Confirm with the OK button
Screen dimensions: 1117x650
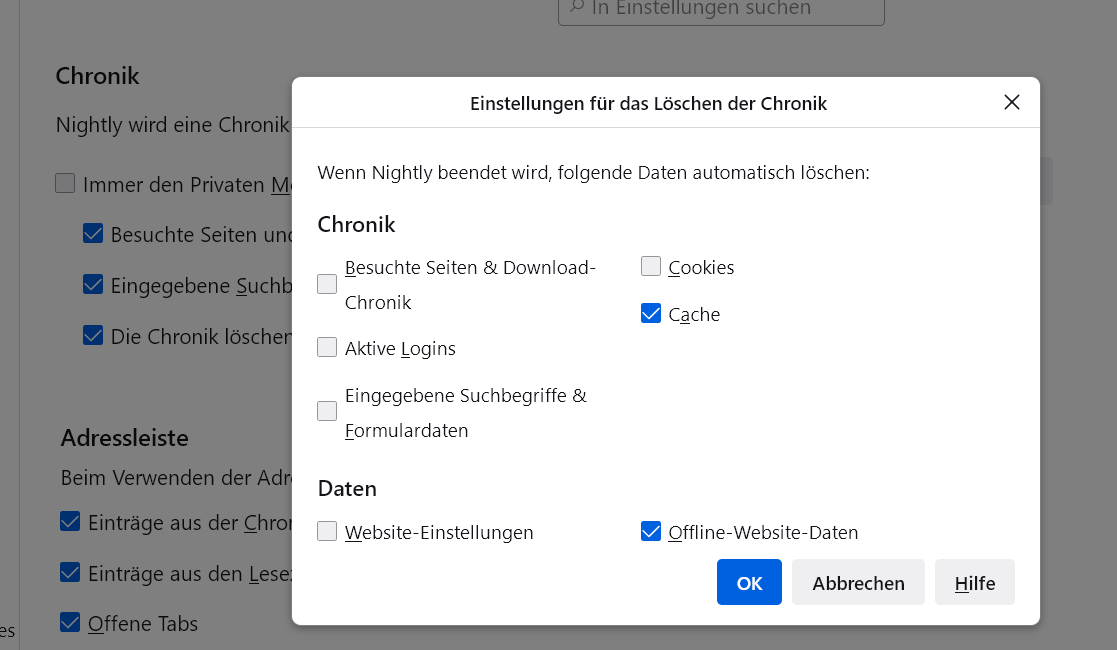749,583
